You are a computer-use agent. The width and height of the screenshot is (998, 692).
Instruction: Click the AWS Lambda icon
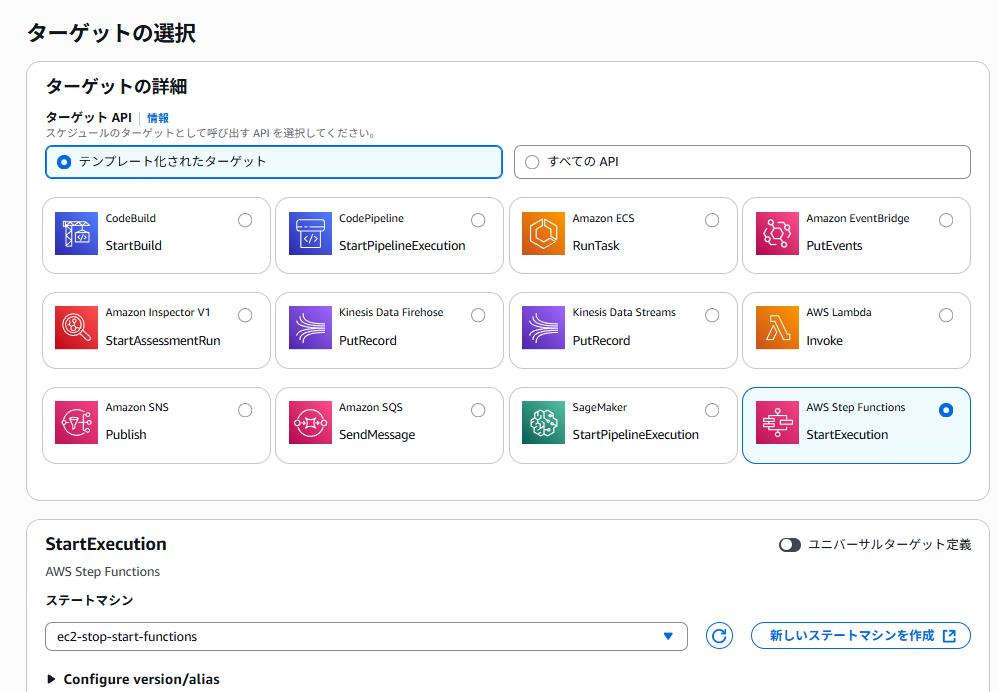(x=777, y=328)
